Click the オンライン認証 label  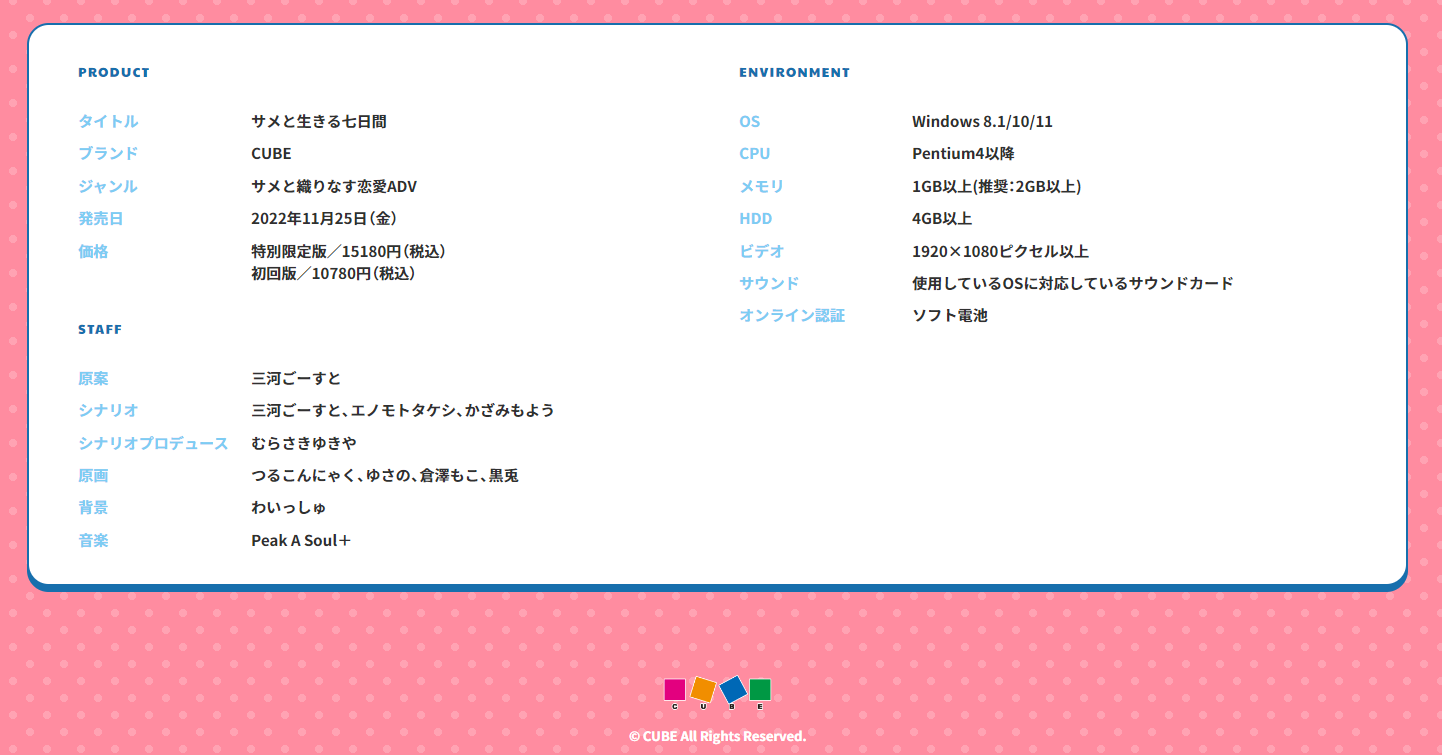[x=792, y=315]
